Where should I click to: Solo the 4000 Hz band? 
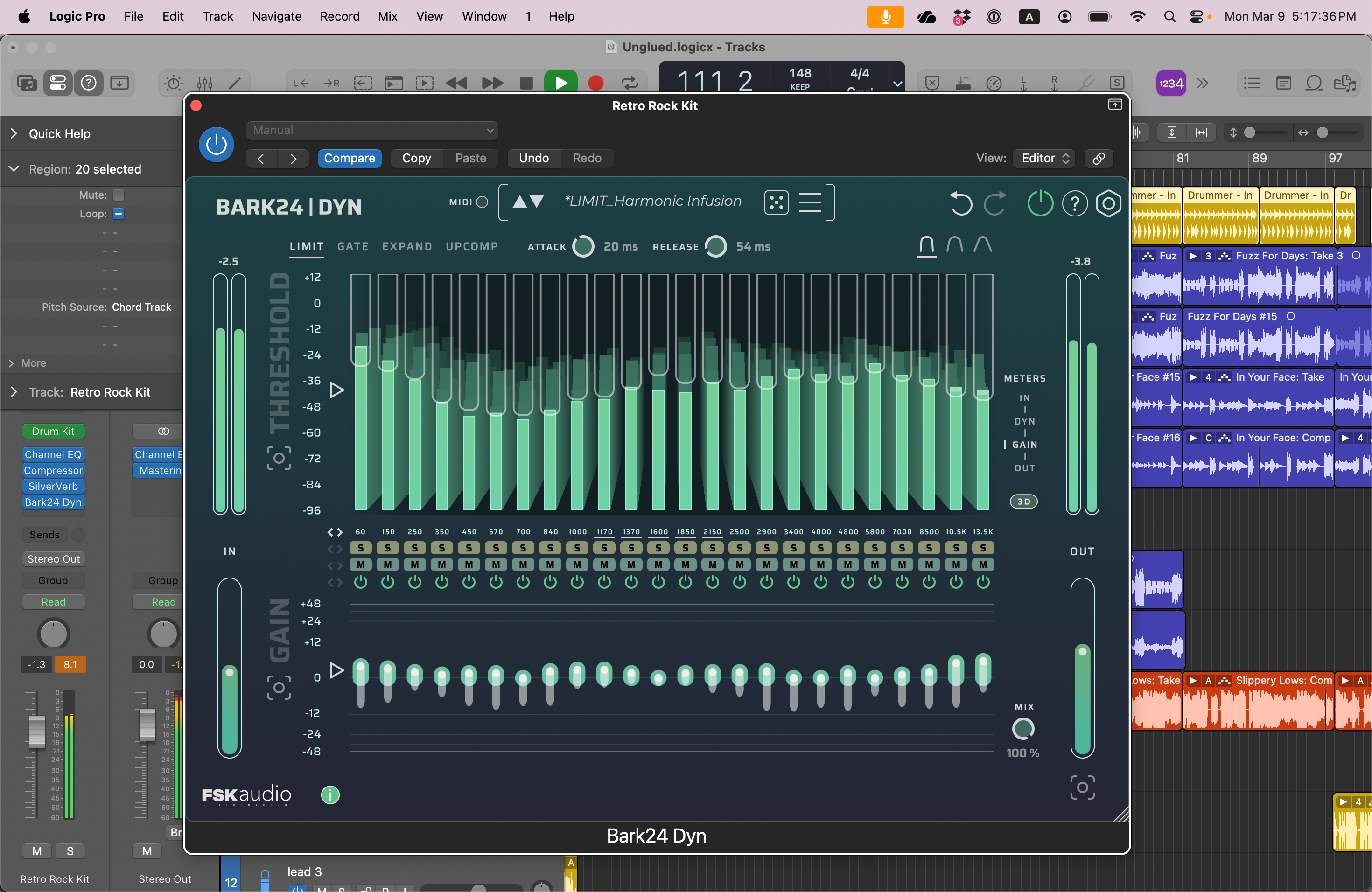[x=821, y=547]
